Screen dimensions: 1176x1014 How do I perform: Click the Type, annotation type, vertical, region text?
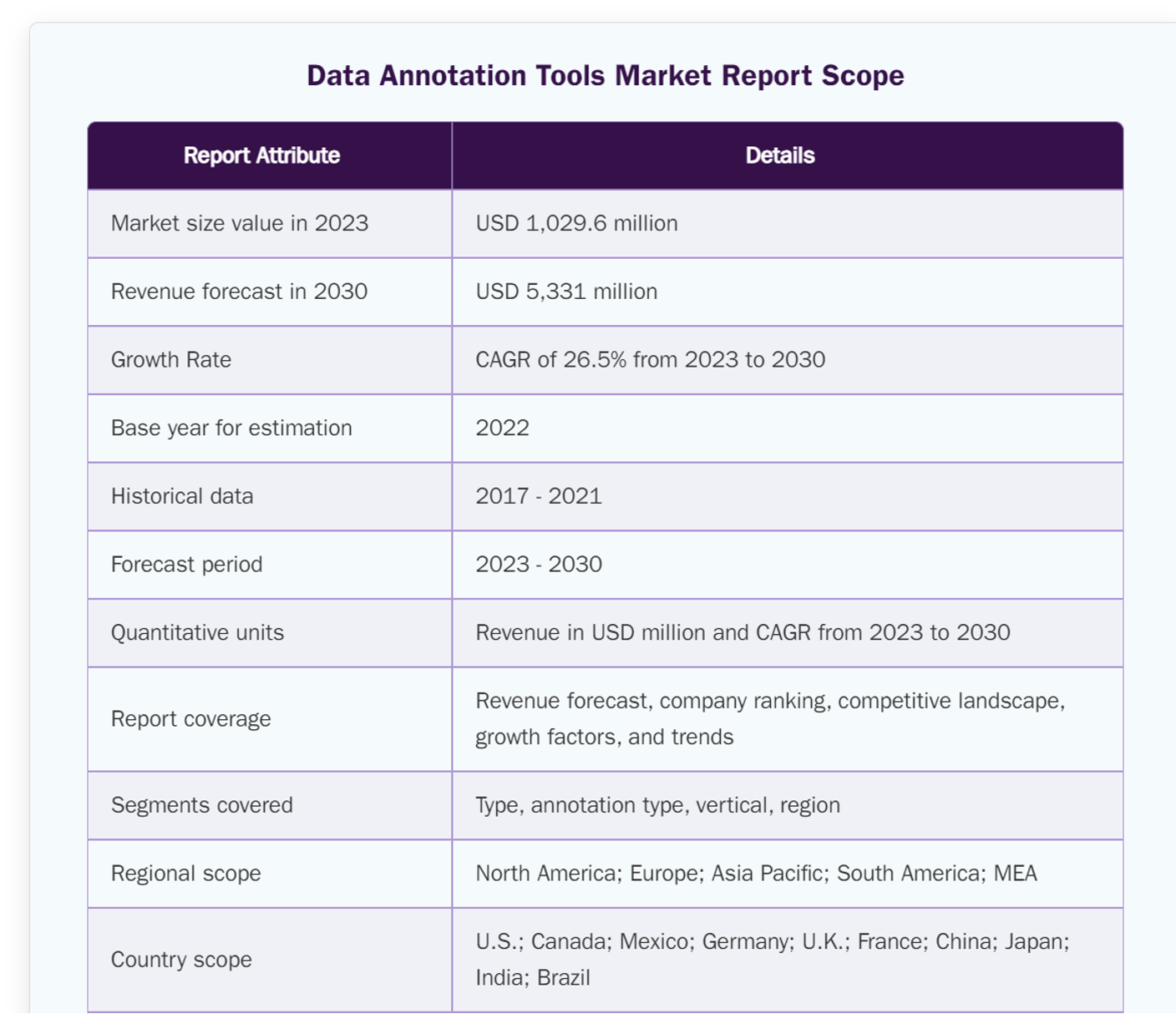tap(657, 805)
